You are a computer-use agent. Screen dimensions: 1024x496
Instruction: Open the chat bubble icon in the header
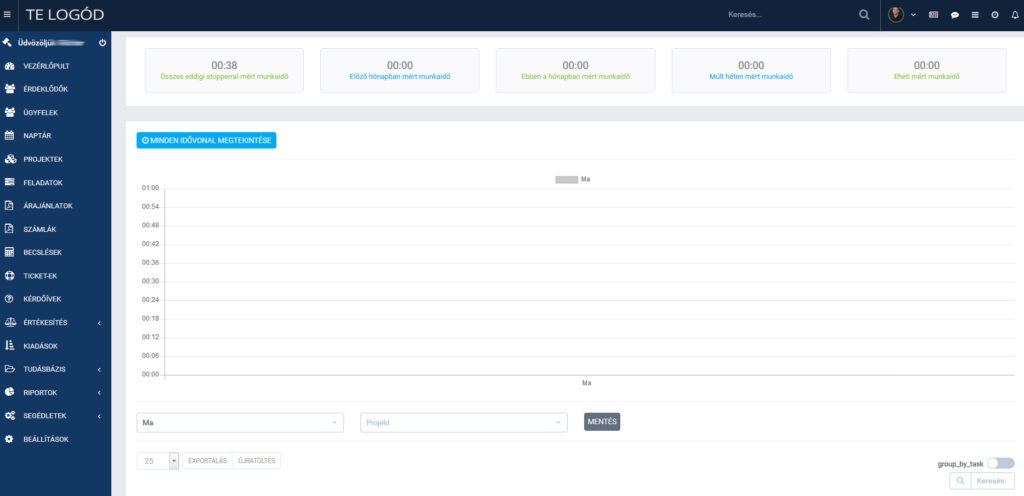tap(955, 15)
